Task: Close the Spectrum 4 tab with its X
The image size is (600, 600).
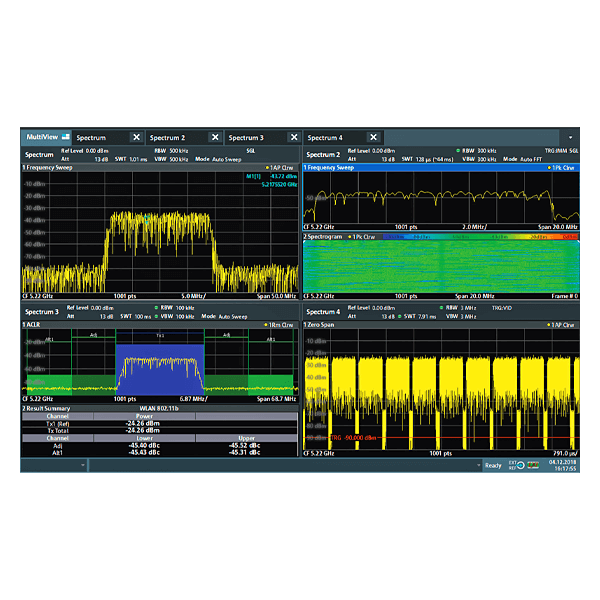Action: tap(373, 137)
